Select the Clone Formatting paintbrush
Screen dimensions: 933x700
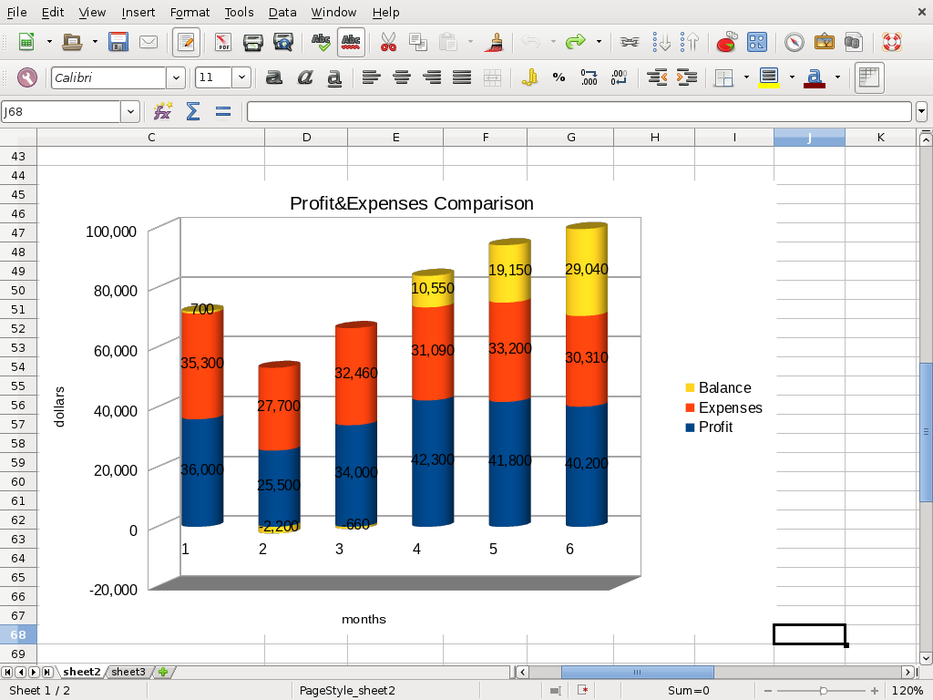click(493, 42)
